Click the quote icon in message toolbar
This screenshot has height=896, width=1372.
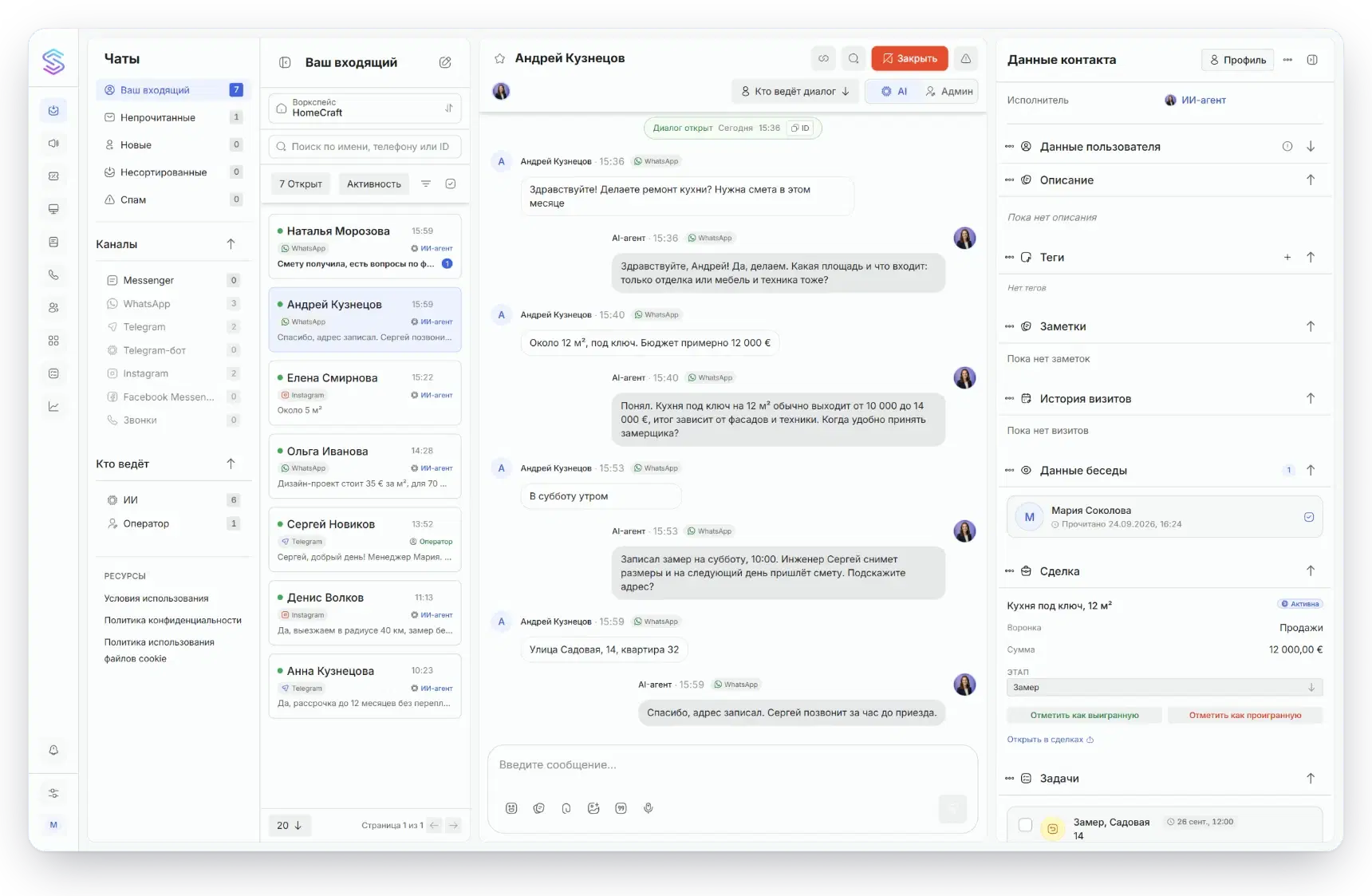pyautogui.click(x=621, y=808)
